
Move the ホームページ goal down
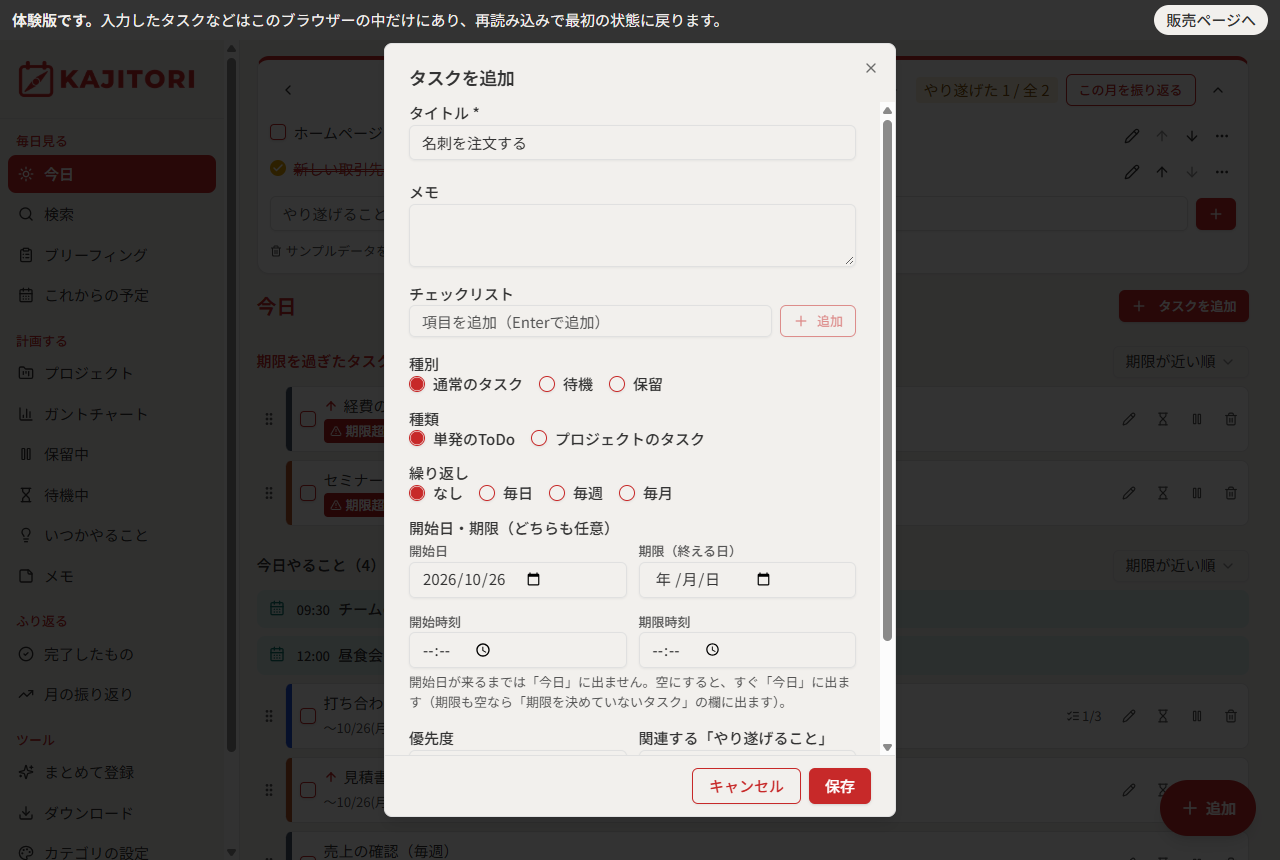point(1191,136)
